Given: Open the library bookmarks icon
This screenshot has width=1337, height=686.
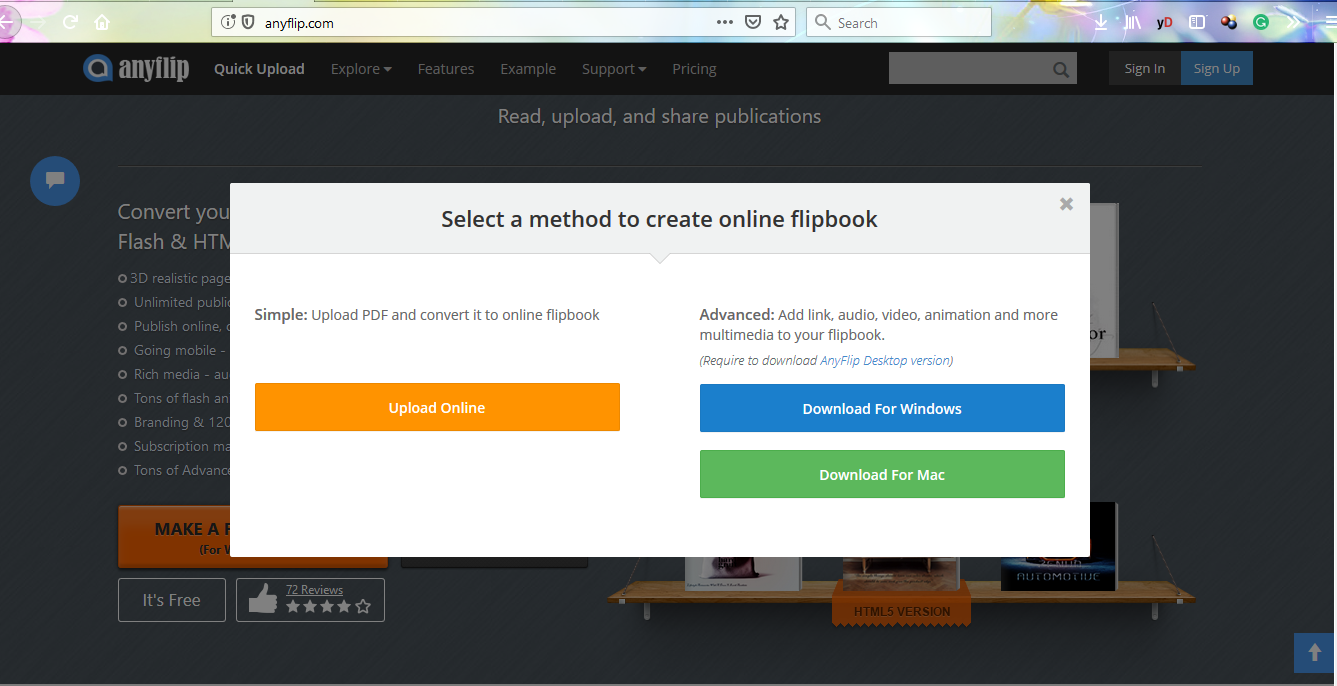Looking at the screenshot, I should click(x=1132, y=22).
